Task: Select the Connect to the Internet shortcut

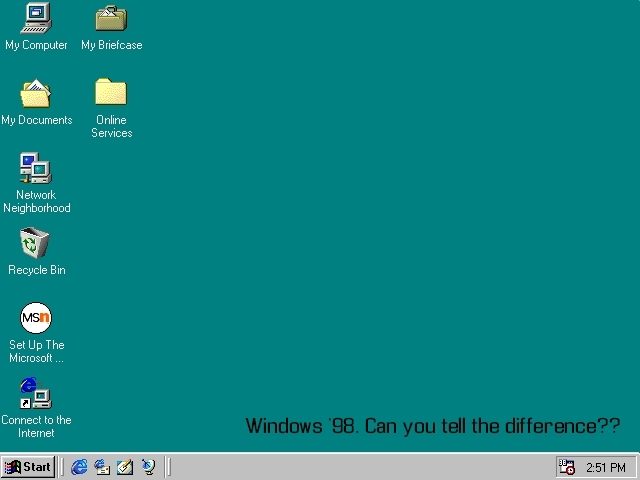Action: [36, 393]
